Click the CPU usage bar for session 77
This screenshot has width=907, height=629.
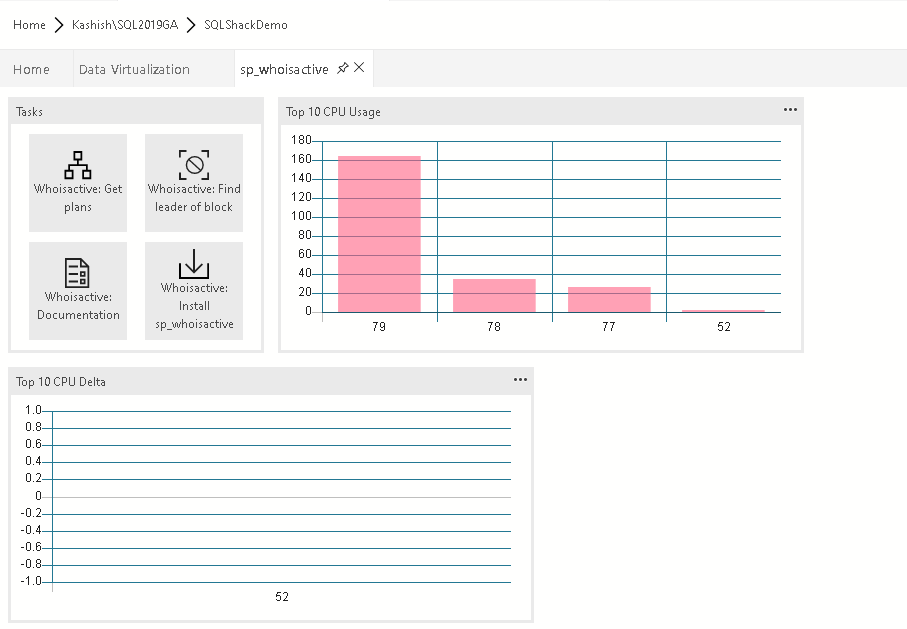[609, 299]
